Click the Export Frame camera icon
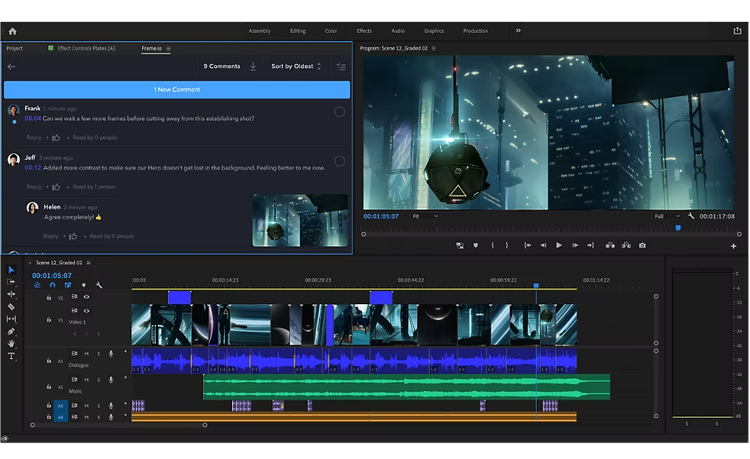The width and height of the screenshot is (750, 459). click(x=642, y=245)
